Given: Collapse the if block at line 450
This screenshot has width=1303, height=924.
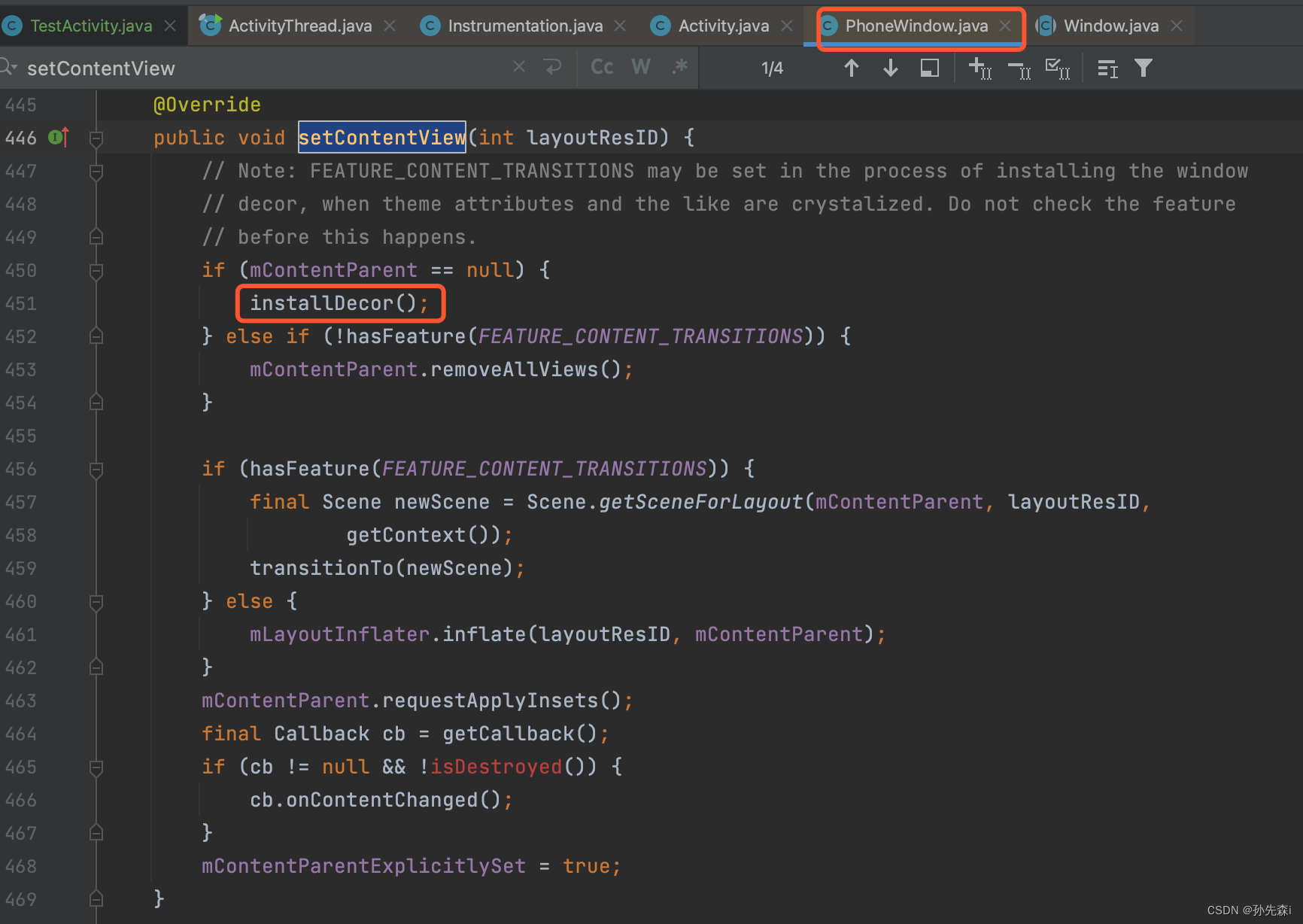Looking at the screenshot, I should pyautogui.click(x=96, y=271).
